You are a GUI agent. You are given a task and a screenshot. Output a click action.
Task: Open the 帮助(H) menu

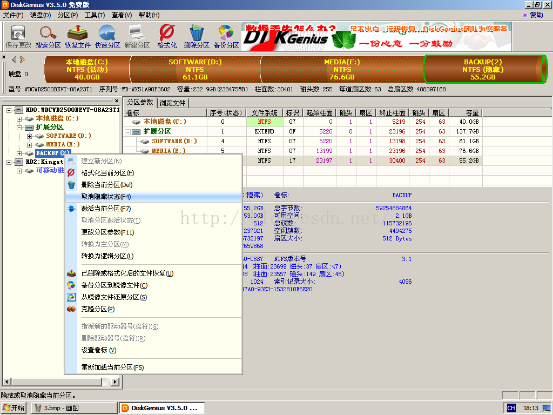149,15
